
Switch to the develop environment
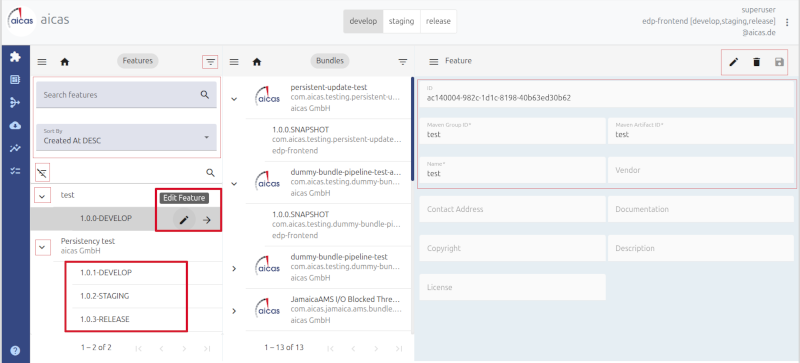[x=363, y=21]
